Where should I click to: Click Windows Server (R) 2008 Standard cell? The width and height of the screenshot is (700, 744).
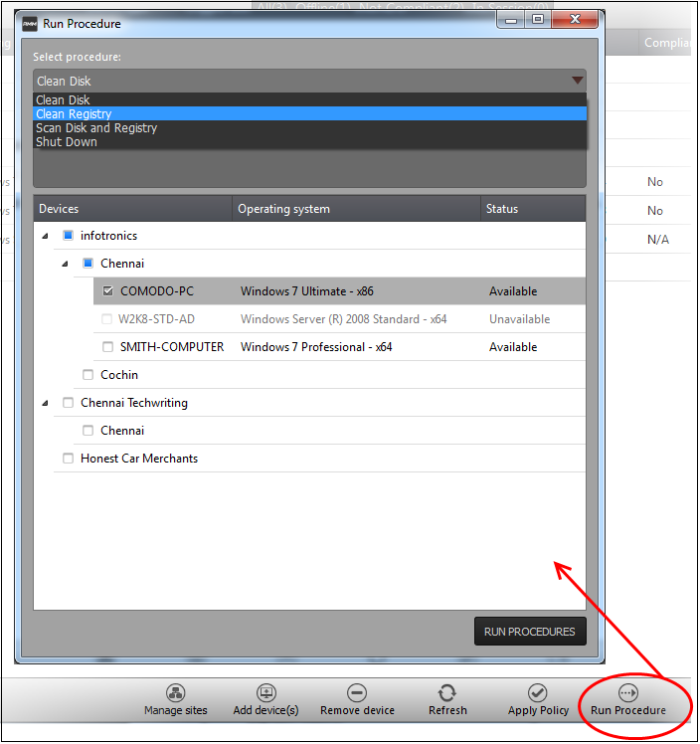pos(344,319)
